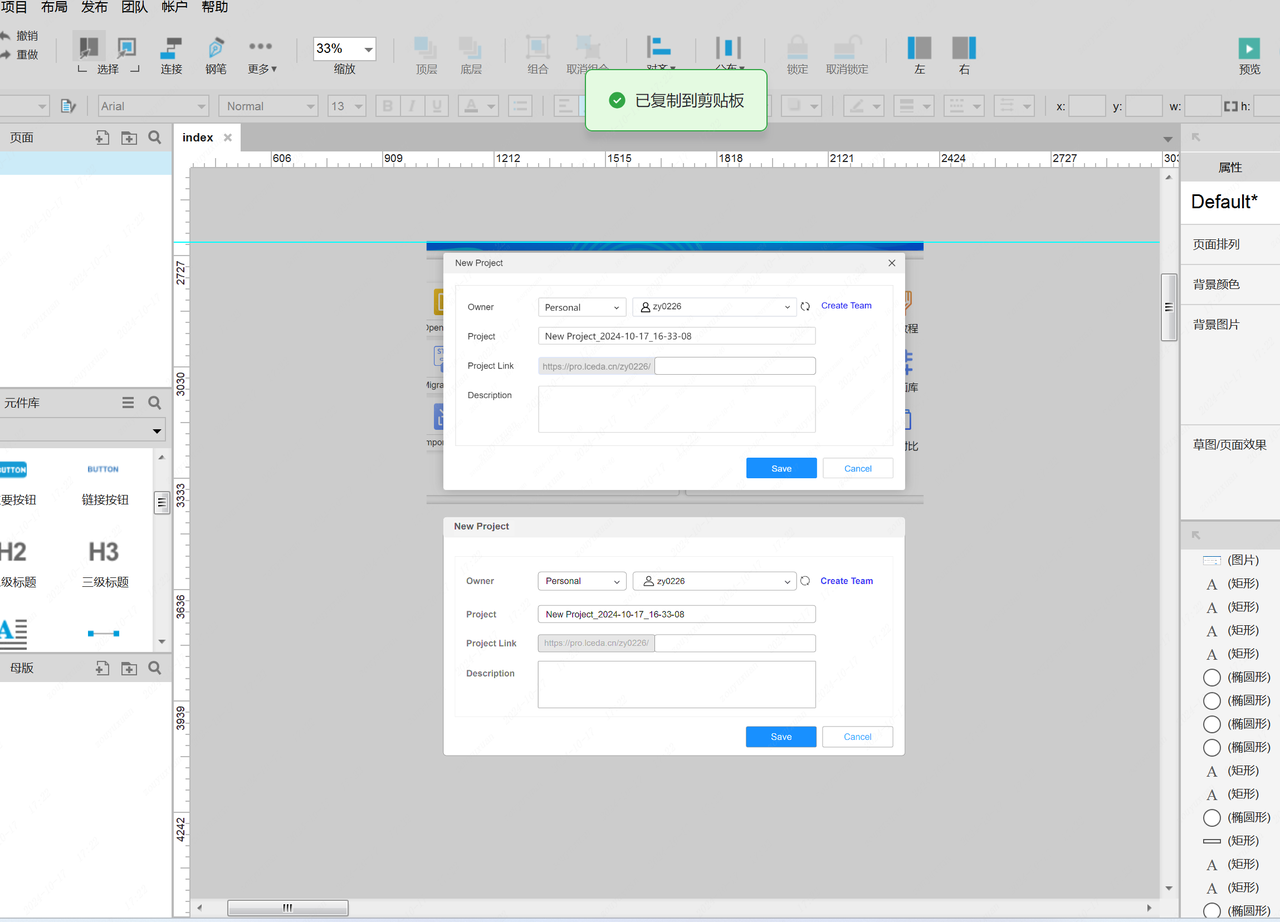Toggle Underline text formatting
The width and height of the screenshot is (1280, 922).
coord(436,106)
